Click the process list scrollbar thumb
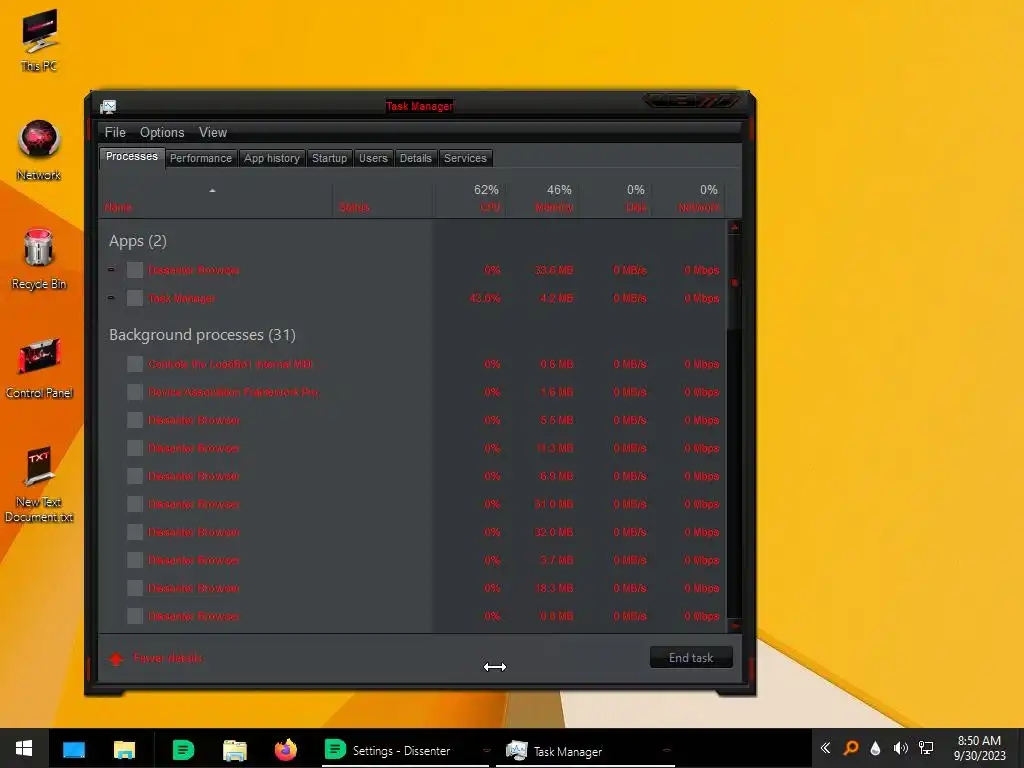Viewport: 1024px width, 768px height. pos(734,282)
